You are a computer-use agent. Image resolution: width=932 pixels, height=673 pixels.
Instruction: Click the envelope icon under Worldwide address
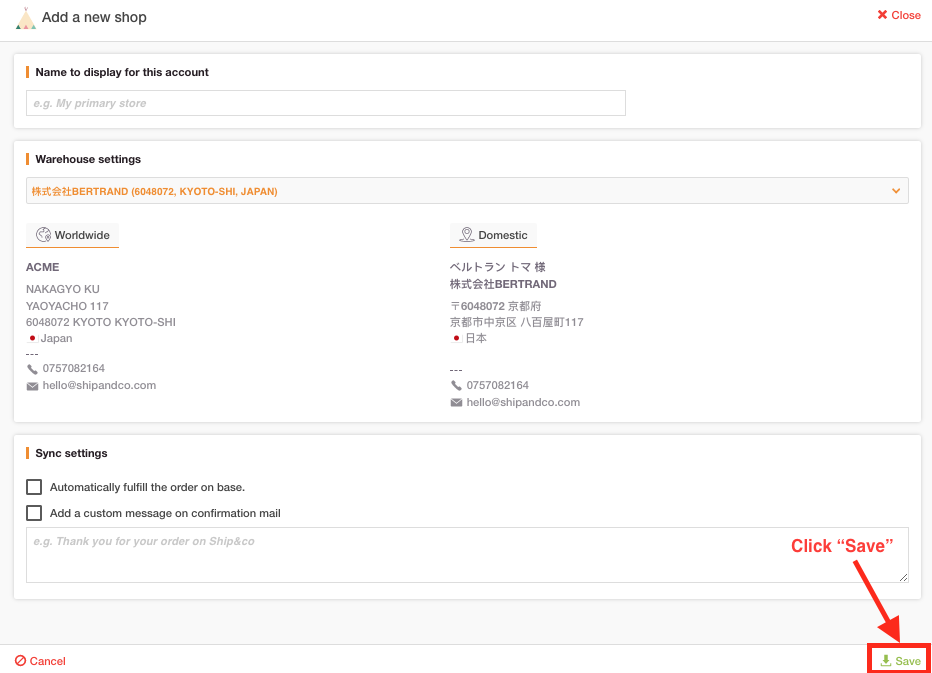tap(32, 386)
